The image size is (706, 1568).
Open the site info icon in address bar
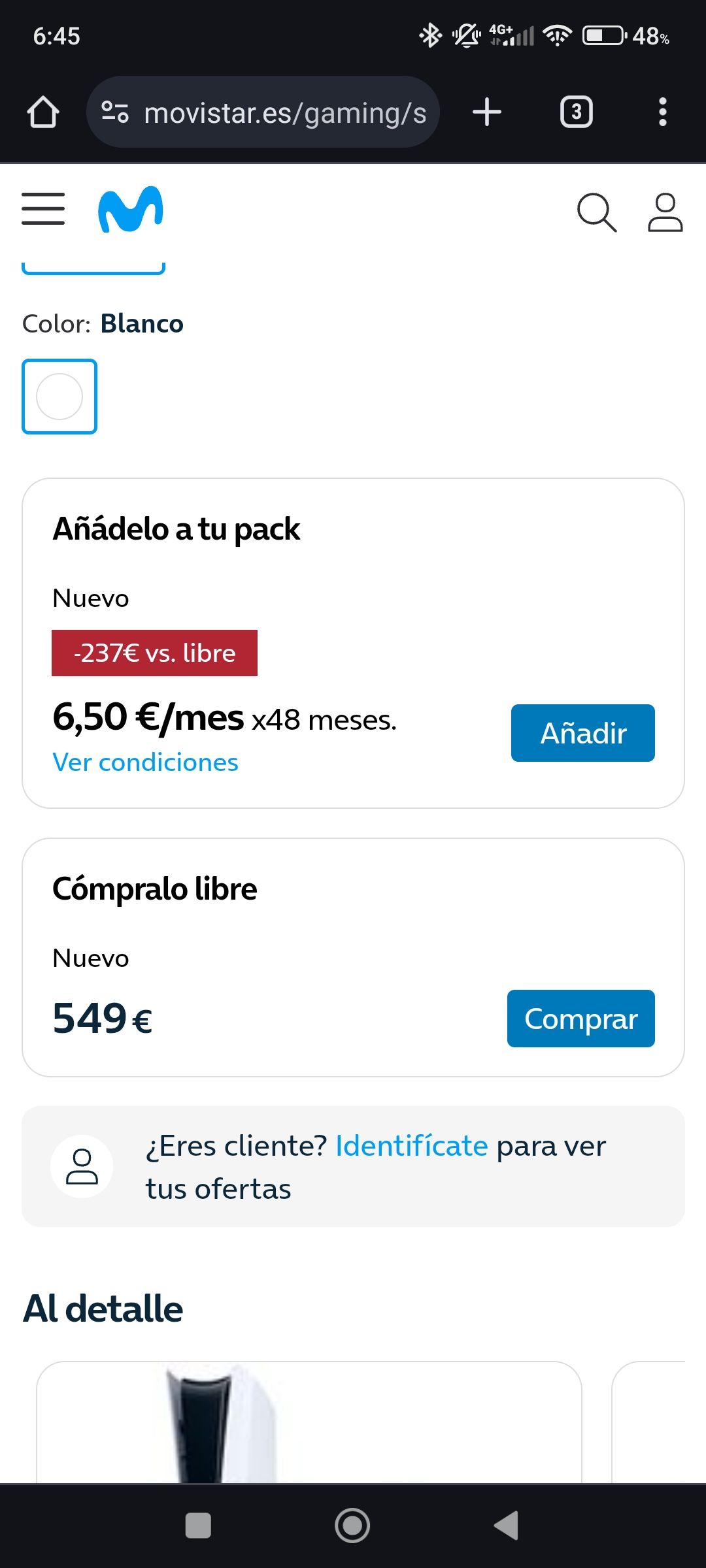[115, 112]
